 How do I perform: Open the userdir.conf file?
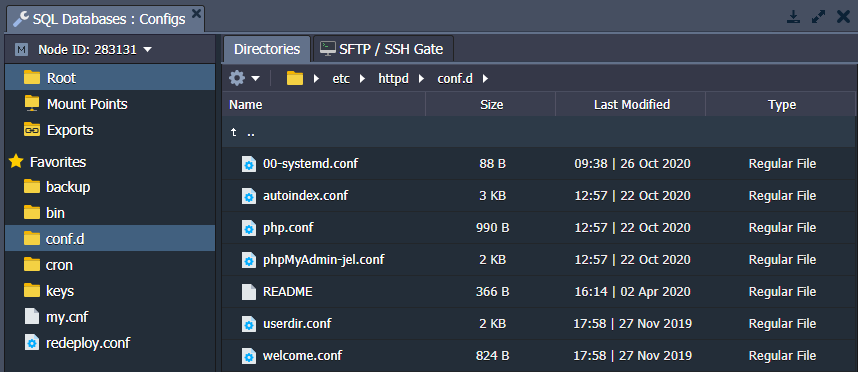click(297, 323)
